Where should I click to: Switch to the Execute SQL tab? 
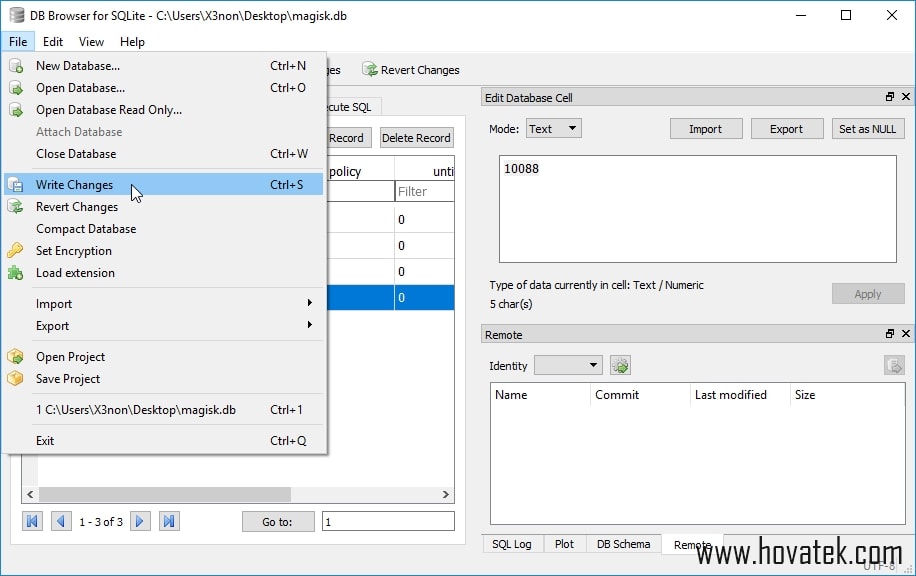pyautogui.click(x=353, y=107)
